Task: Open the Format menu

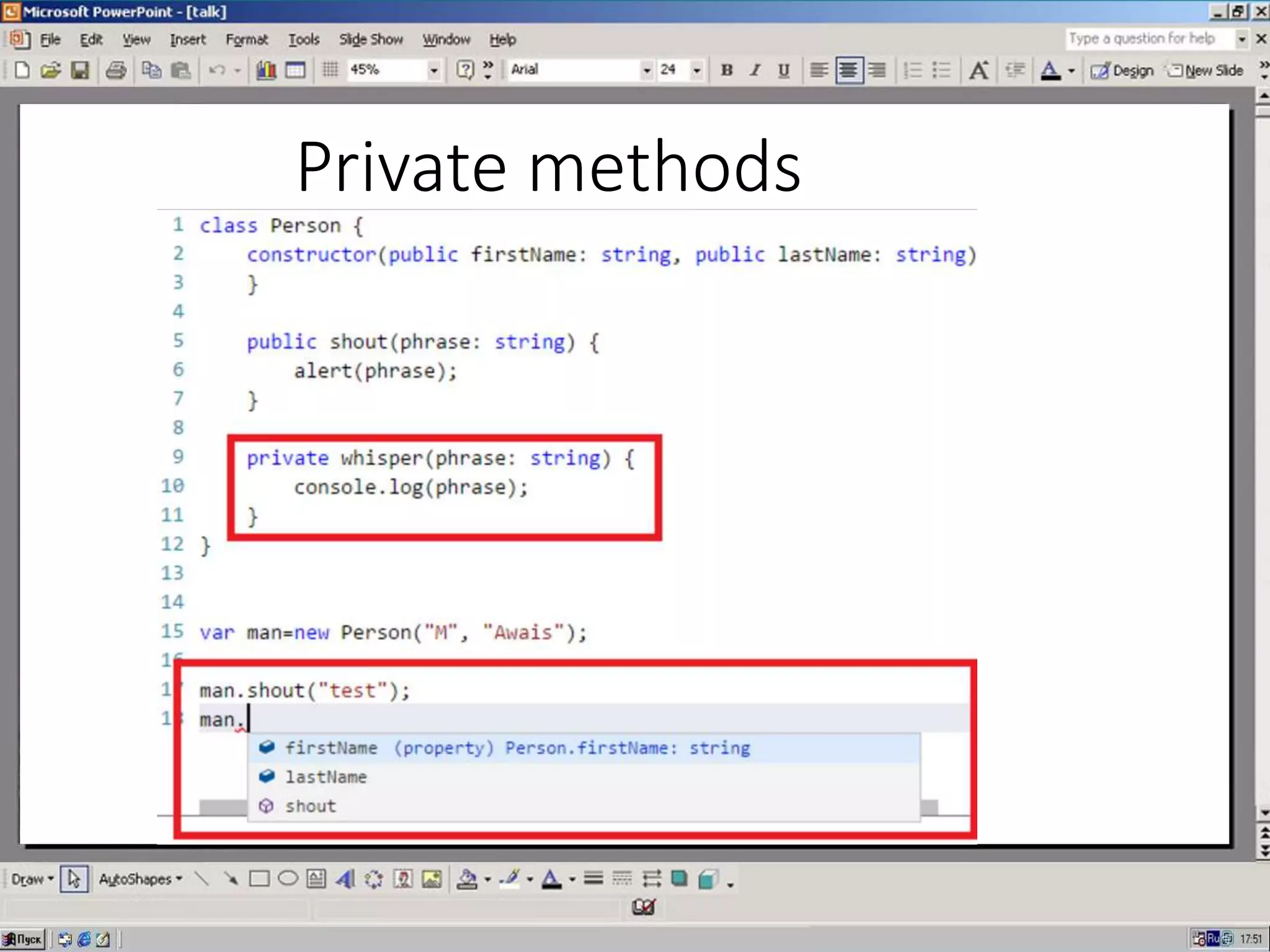Action: 247,40
